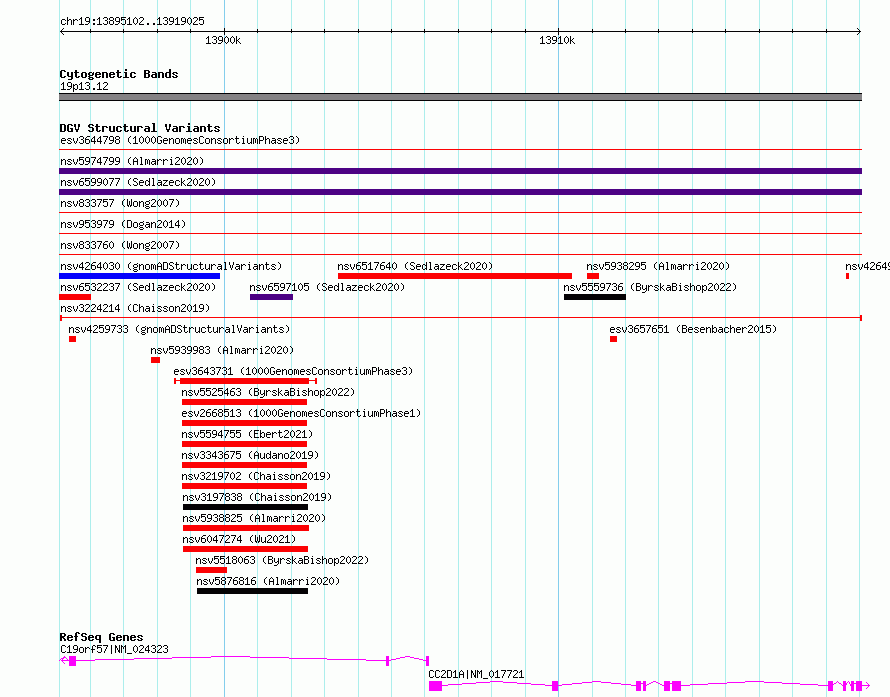This screenshot has width=890, height=697.
Task: Click the nsv4259733 gnomADStructuralVariants label
Action: click(179, 329)
